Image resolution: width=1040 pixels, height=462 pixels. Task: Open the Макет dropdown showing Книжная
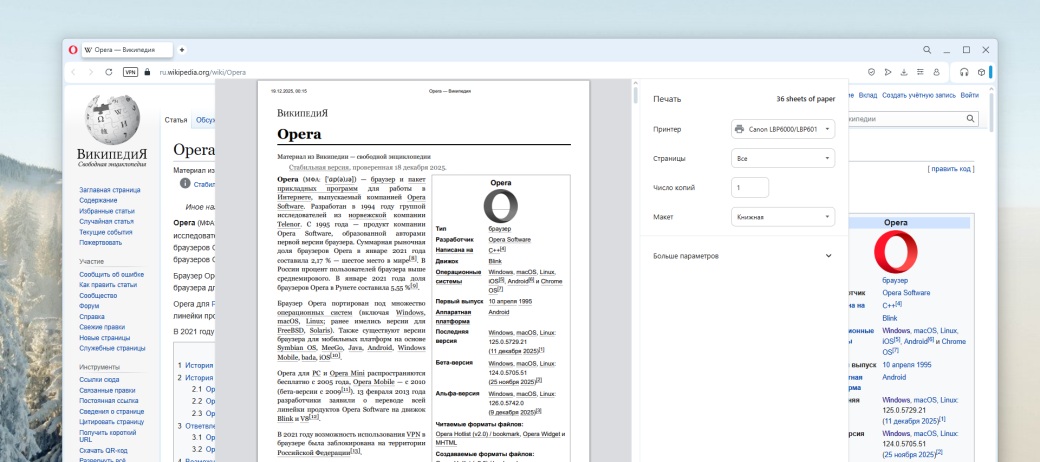pyautogui.click(x=782, y=216)
